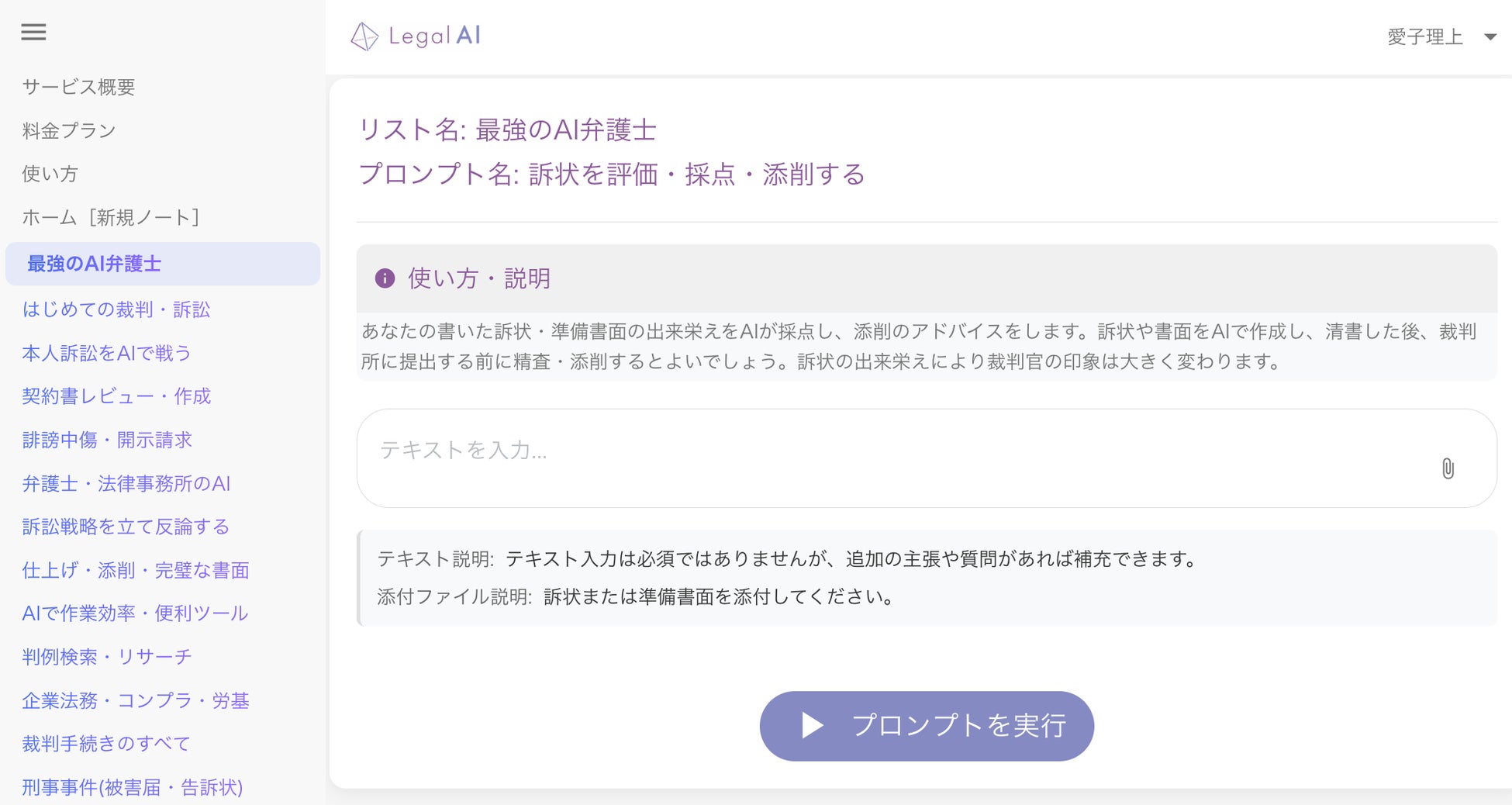Click the description paragraph starting あなたの書いた訴状

coord(919,347)
